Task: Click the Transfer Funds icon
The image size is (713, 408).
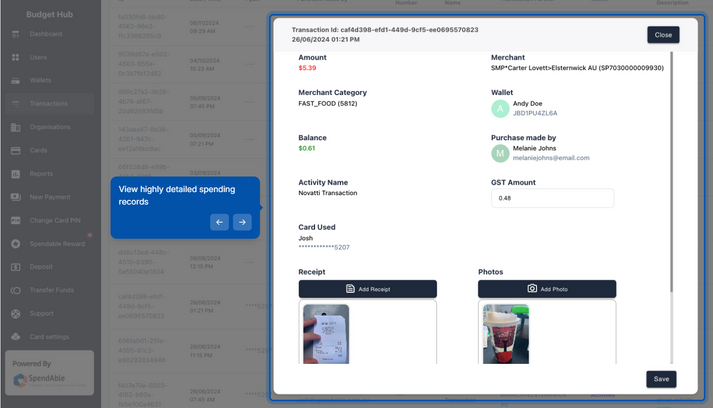Action: (15, 290)
